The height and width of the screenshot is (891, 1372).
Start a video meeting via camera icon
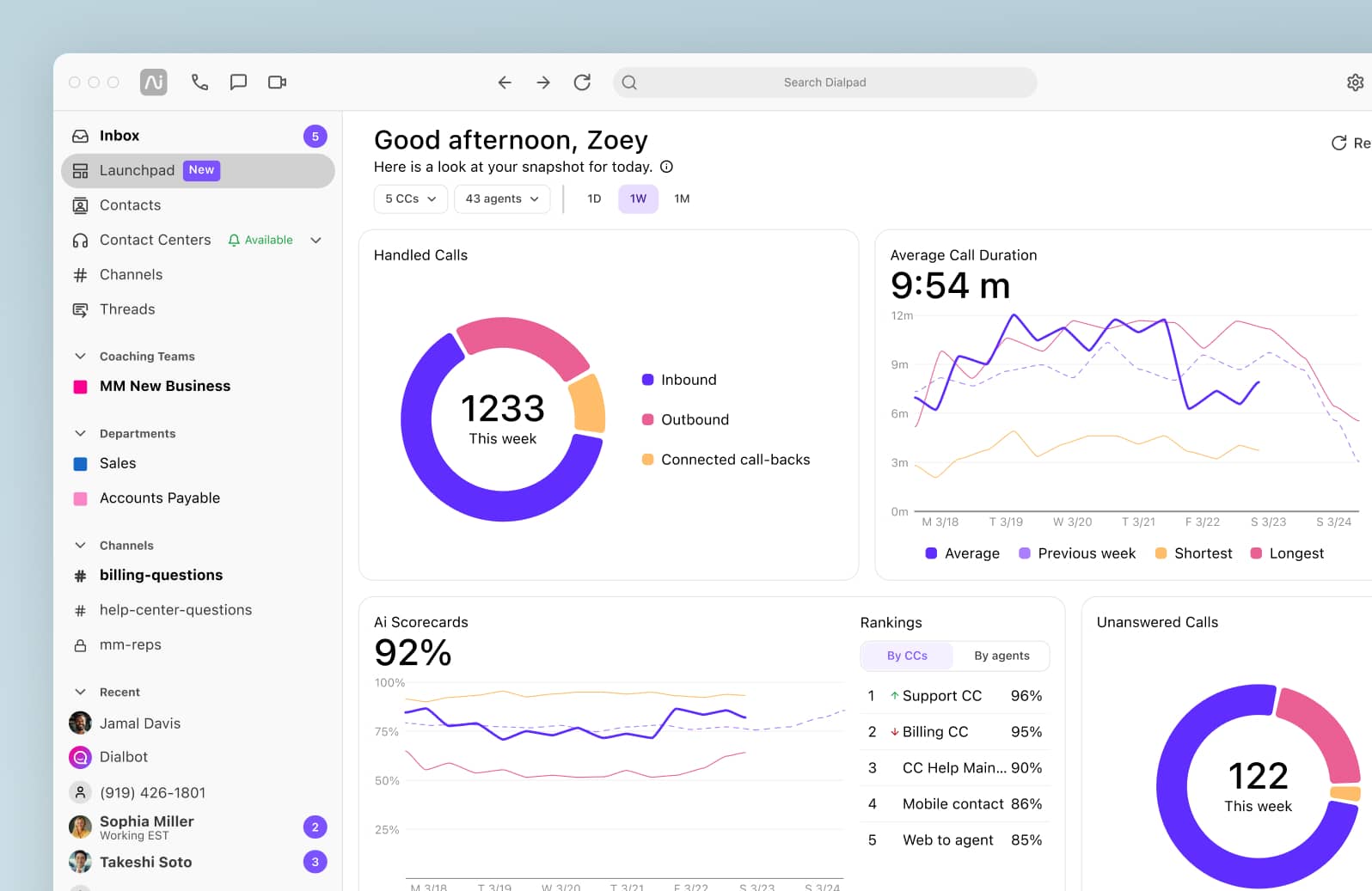(x=277, y=82)
